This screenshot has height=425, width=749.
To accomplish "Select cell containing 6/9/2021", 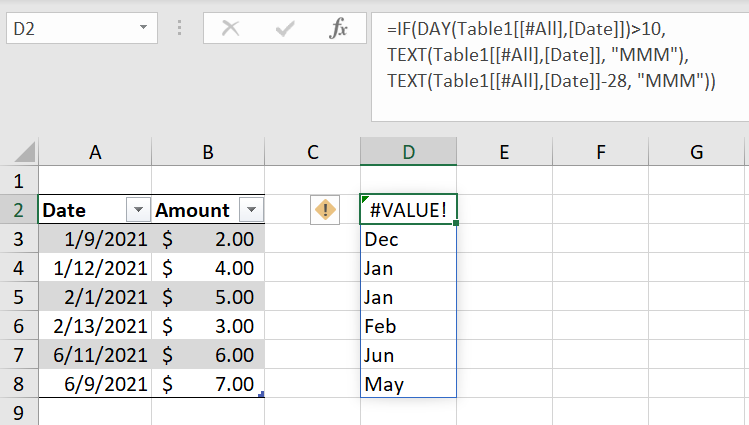I will coord(95,384).
